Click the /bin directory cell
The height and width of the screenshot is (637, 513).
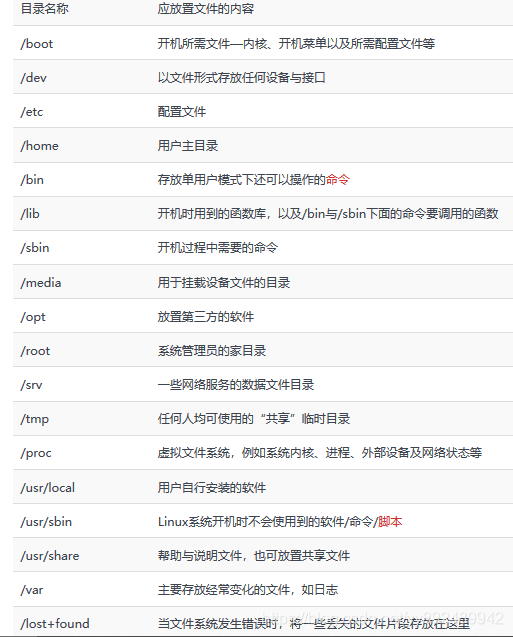[32, 179]
